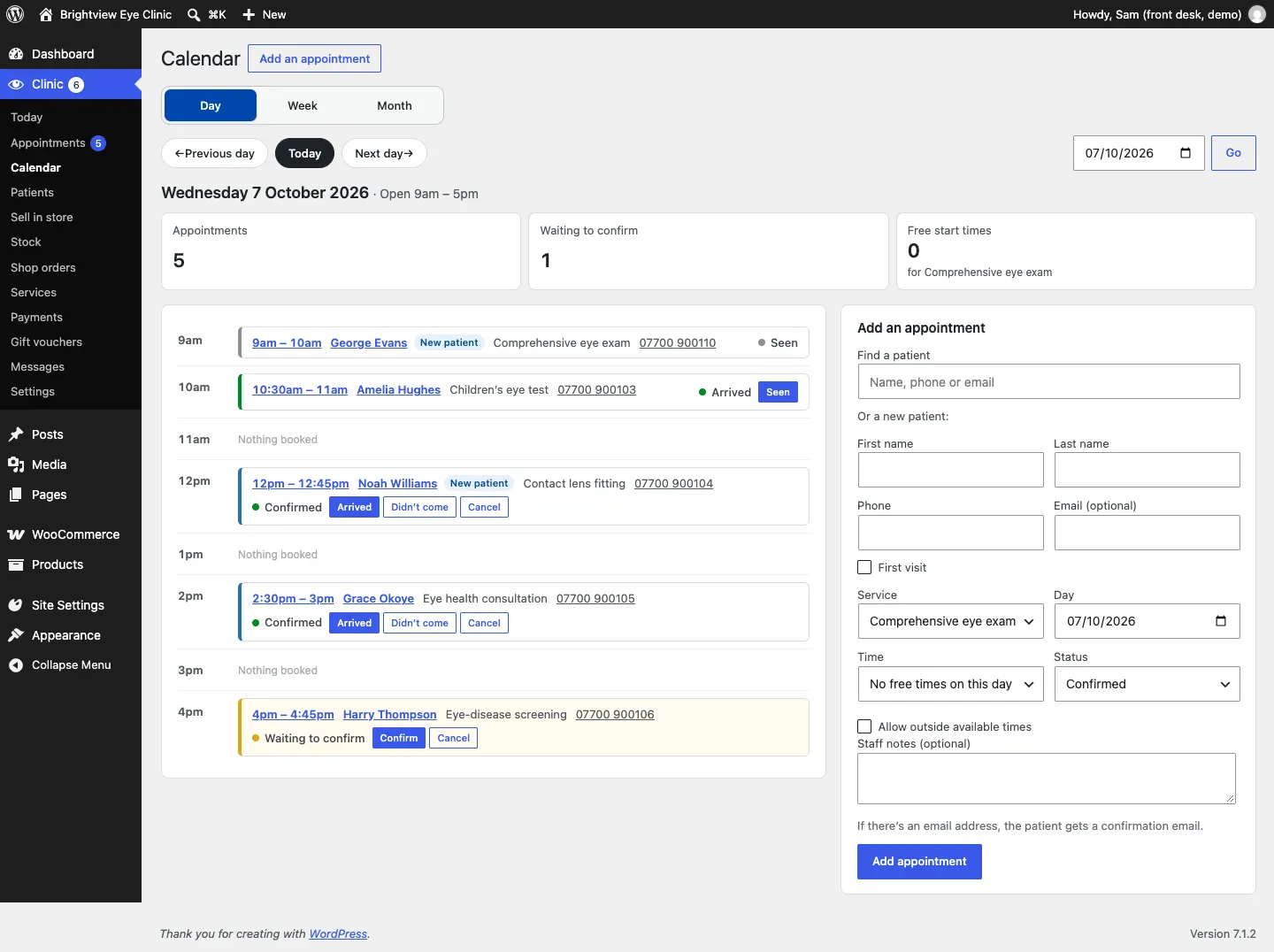Open the Status dropdown
Viewport: 1274px width, 952px height.
coord(1147,684)
